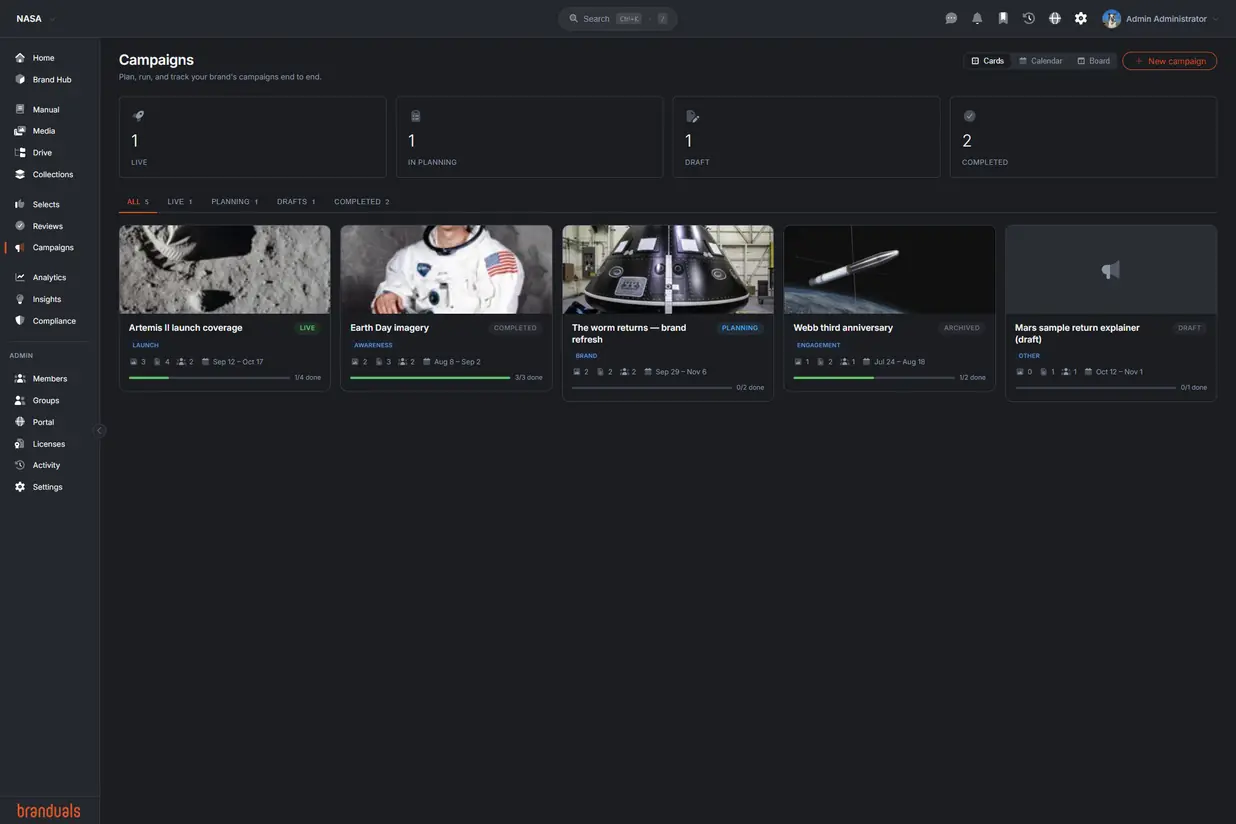Screen dimensions: 1236x824
Task: Click the globe language icon
Action: [x=1055, y=18]
